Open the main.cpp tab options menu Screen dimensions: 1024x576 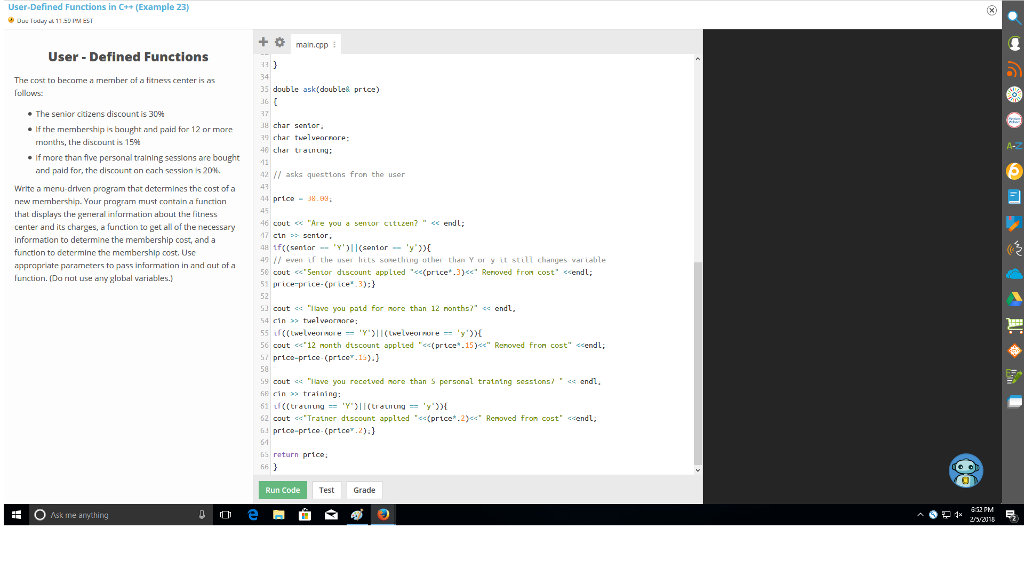pyautogui.click(x=334, y=44)
